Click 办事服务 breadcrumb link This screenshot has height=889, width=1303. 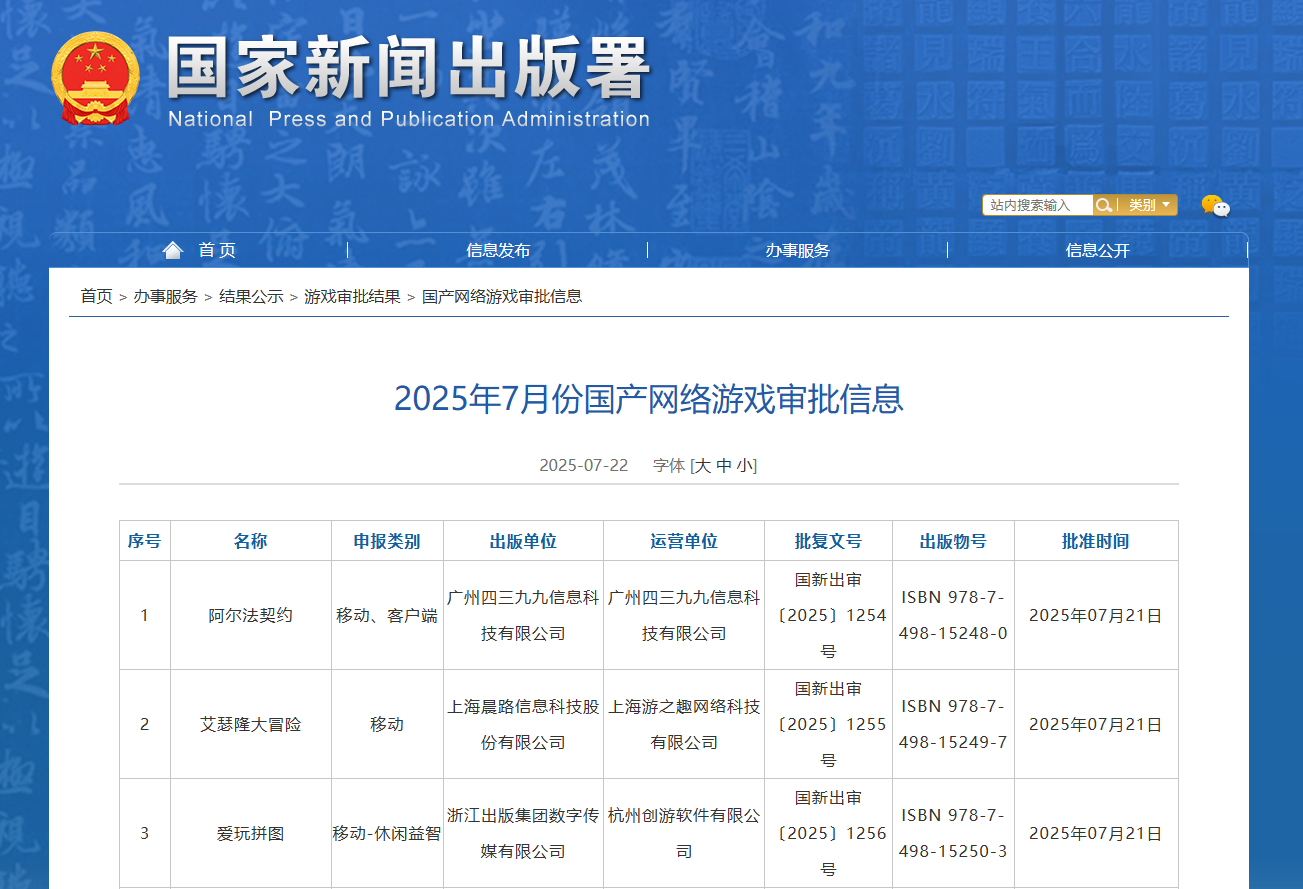166,296
